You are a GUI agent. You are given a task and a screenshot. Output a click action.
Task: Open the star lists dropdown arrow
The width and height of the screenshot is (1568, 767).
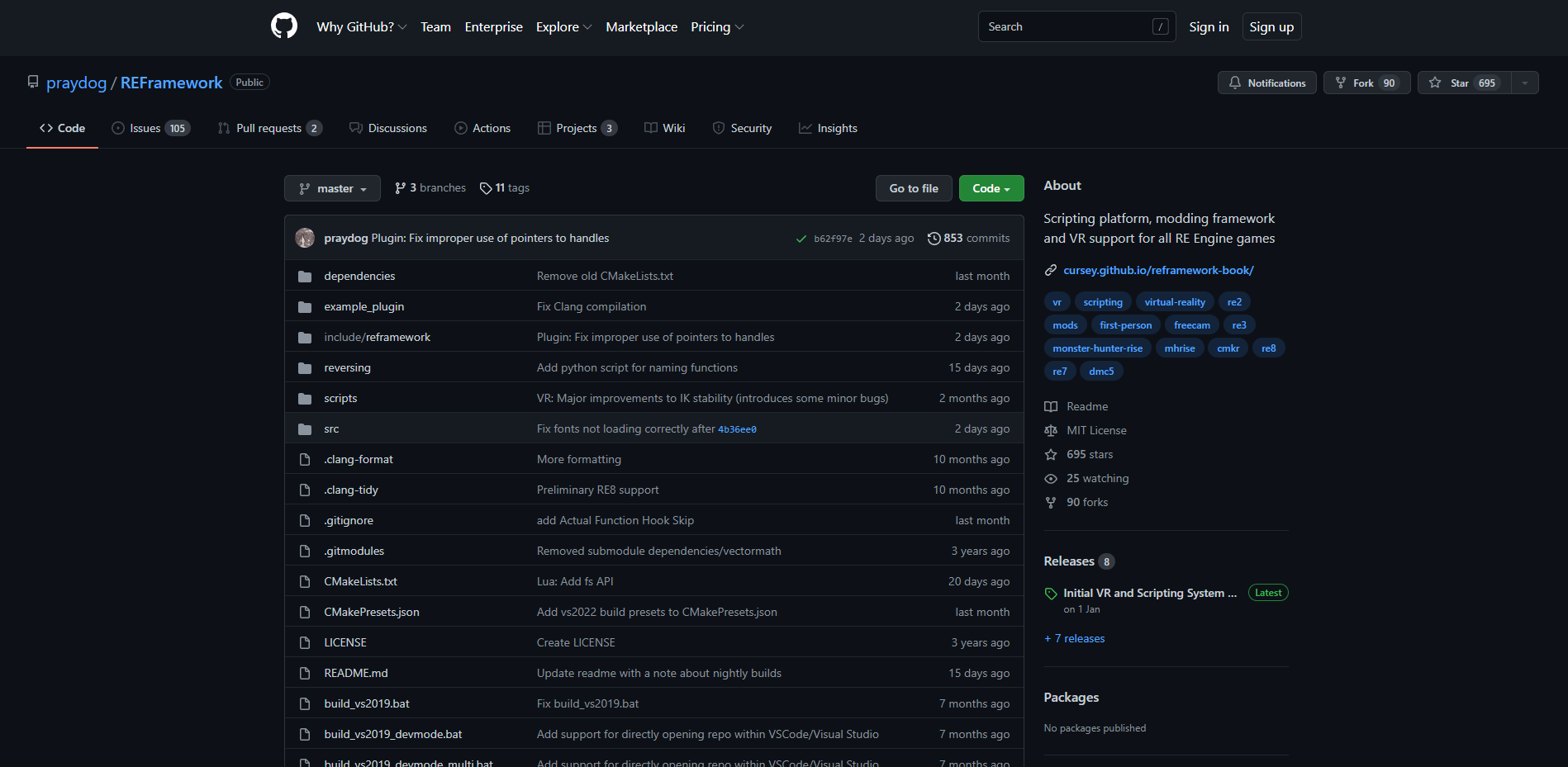pyautogui.click(x=1525, y=83)
